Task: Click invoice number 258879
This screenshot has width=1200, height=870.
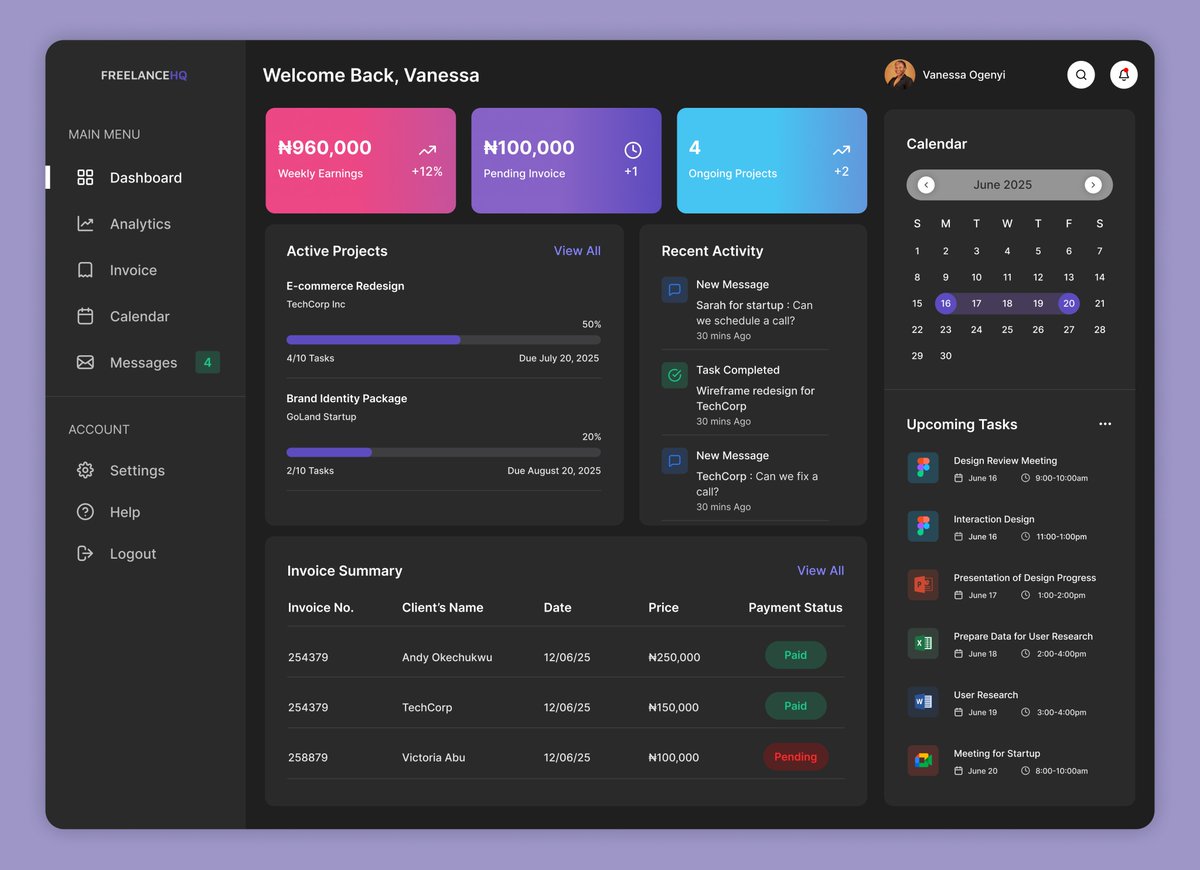Action: coord(308,757)
